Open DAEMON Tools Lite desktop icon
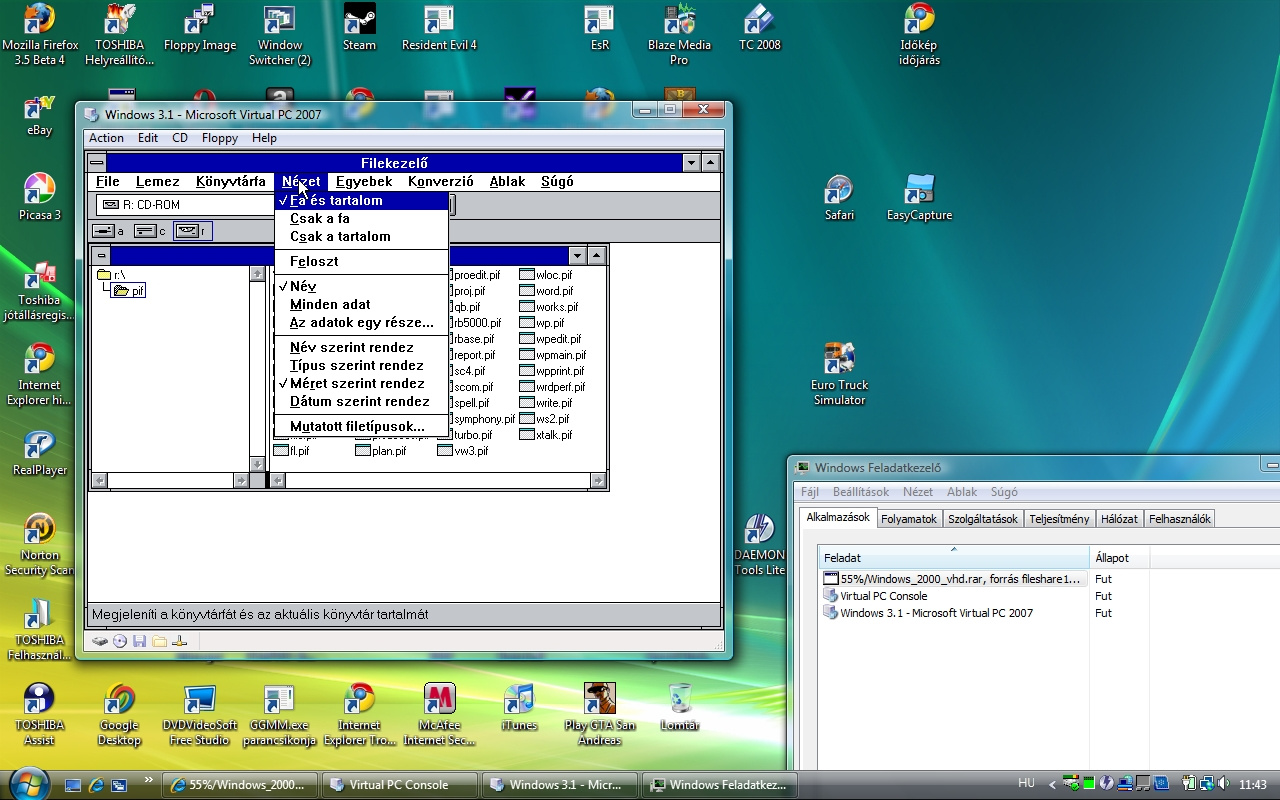The width and height of the screenshot is (1280, 800). pyautogui.click(x=760, y=544)
